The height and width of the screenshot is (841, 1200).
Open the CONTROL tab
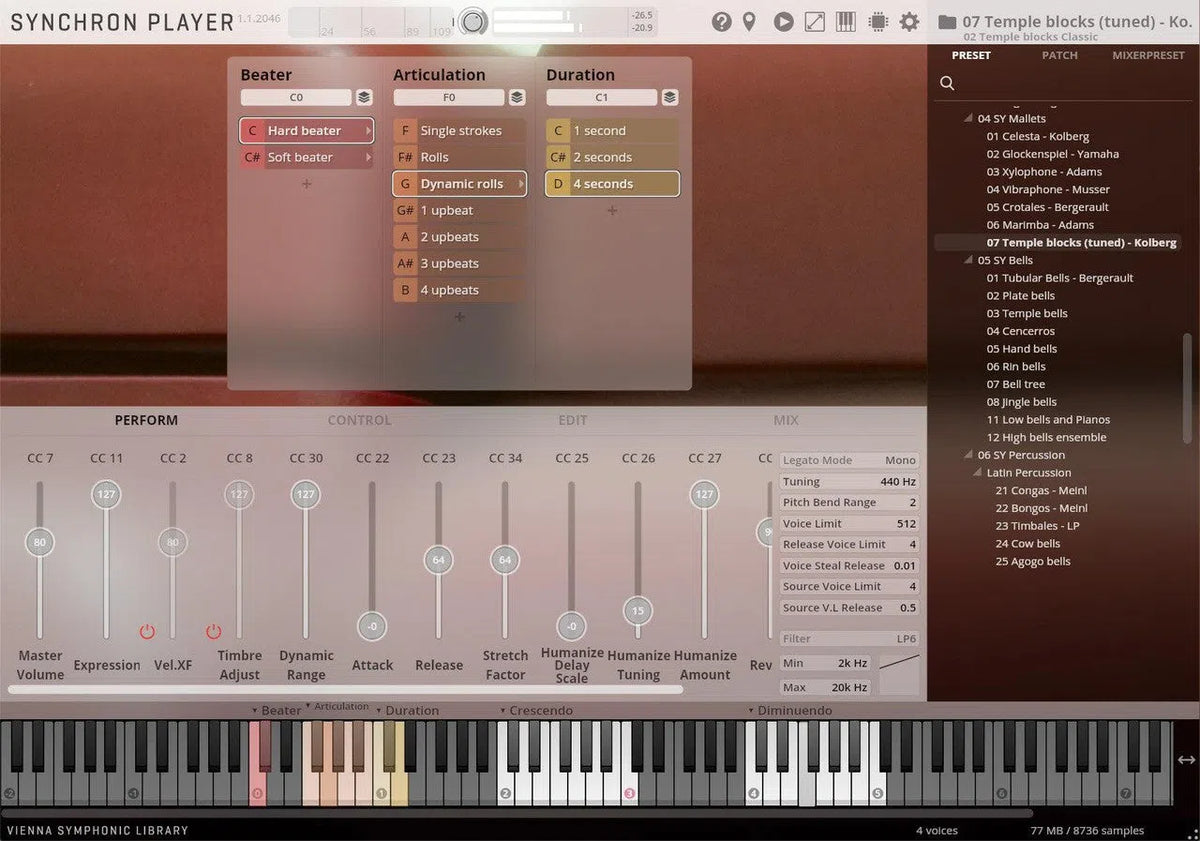pyautogui.click(x=359, y=421)
